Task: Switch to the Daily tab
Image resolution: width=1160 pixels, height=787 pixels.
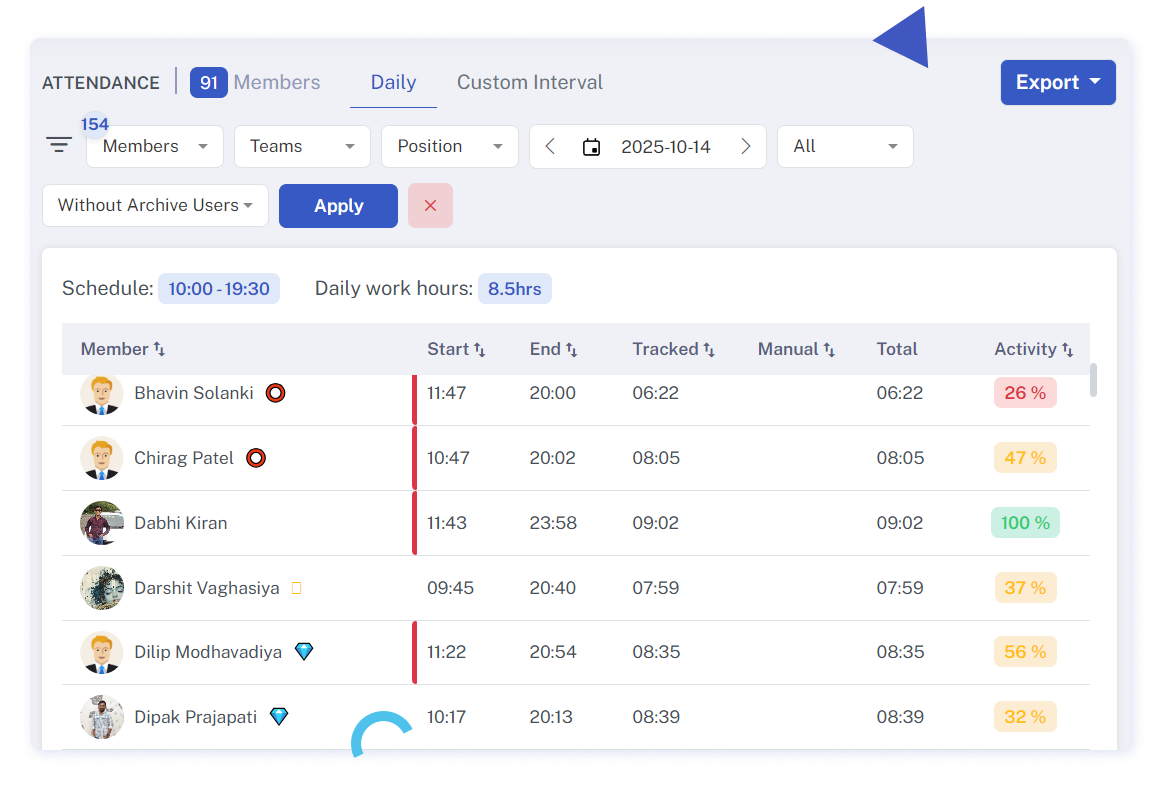Action: click(x=393, y=82)
